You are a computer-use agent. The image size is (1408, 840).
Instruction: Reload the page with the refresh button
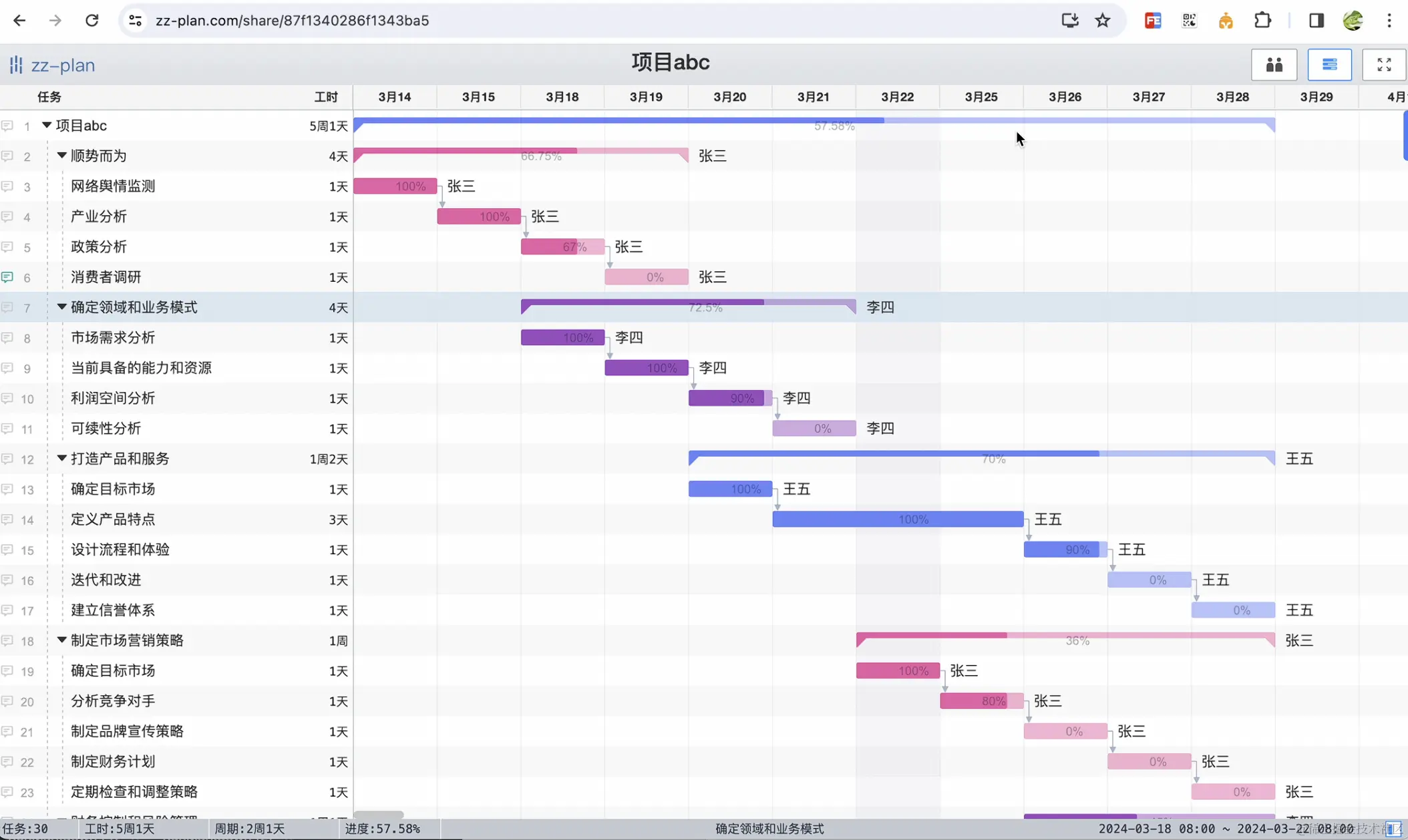pyautogui.click(x=92, y=21)
